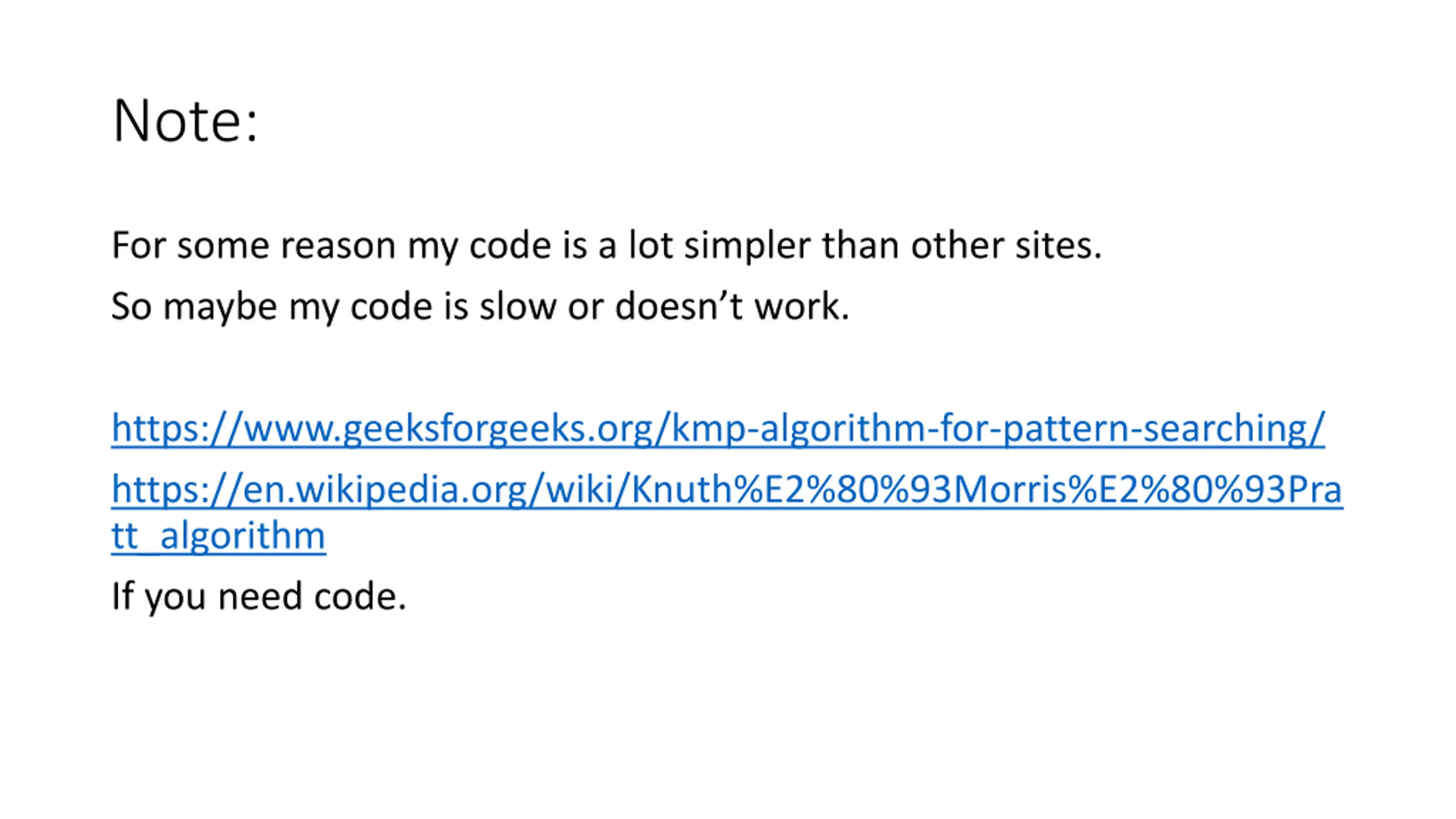1456x819 pixels.
Task: Click the word "reason" in first sentence
Action: click(338, 246)
